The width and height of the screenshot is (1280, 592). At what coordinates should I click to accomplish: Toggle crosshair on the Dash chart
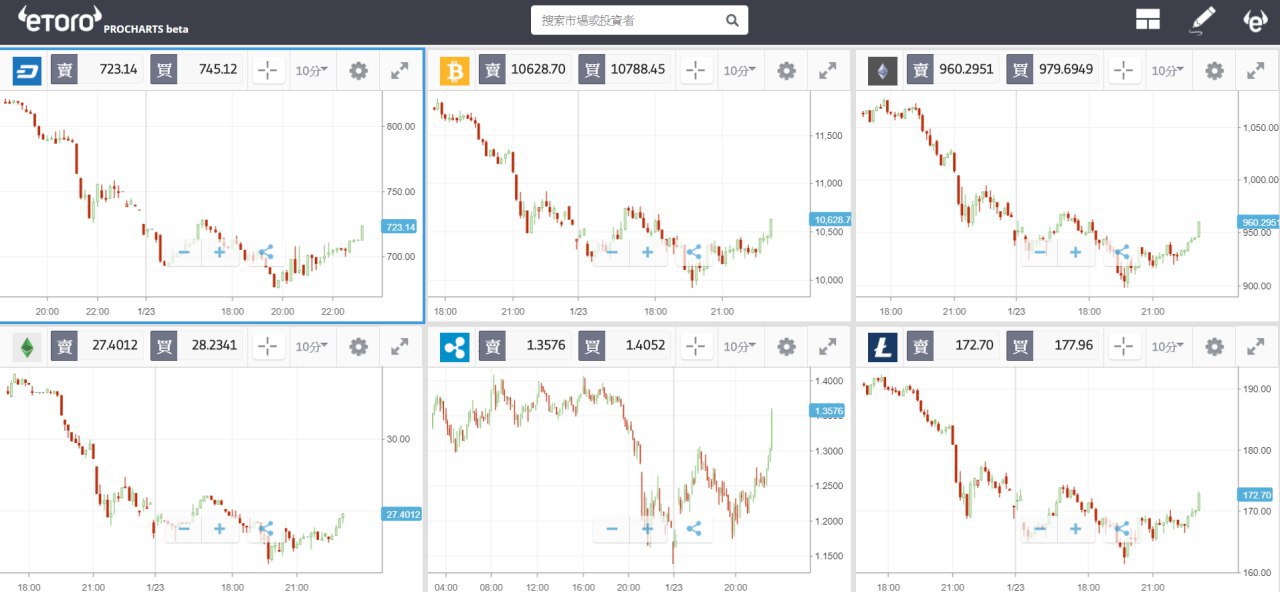[x=268, y=70]
